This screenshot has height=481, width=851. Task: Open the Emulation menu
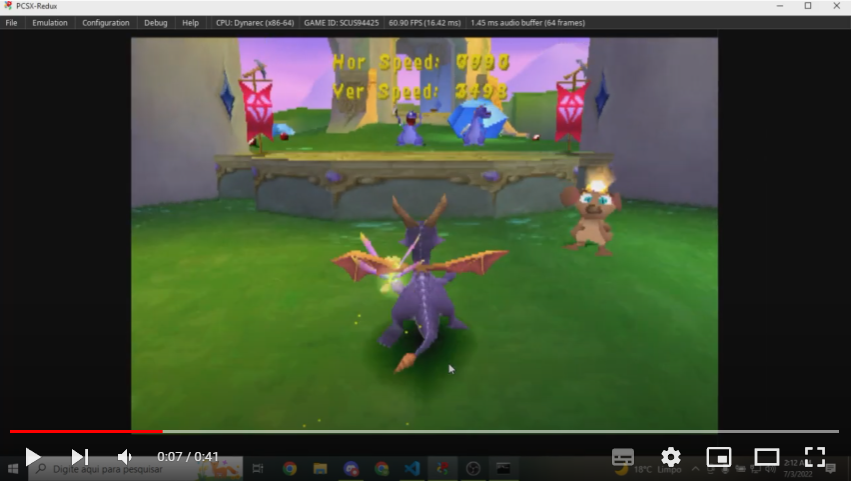click(50, 23)
